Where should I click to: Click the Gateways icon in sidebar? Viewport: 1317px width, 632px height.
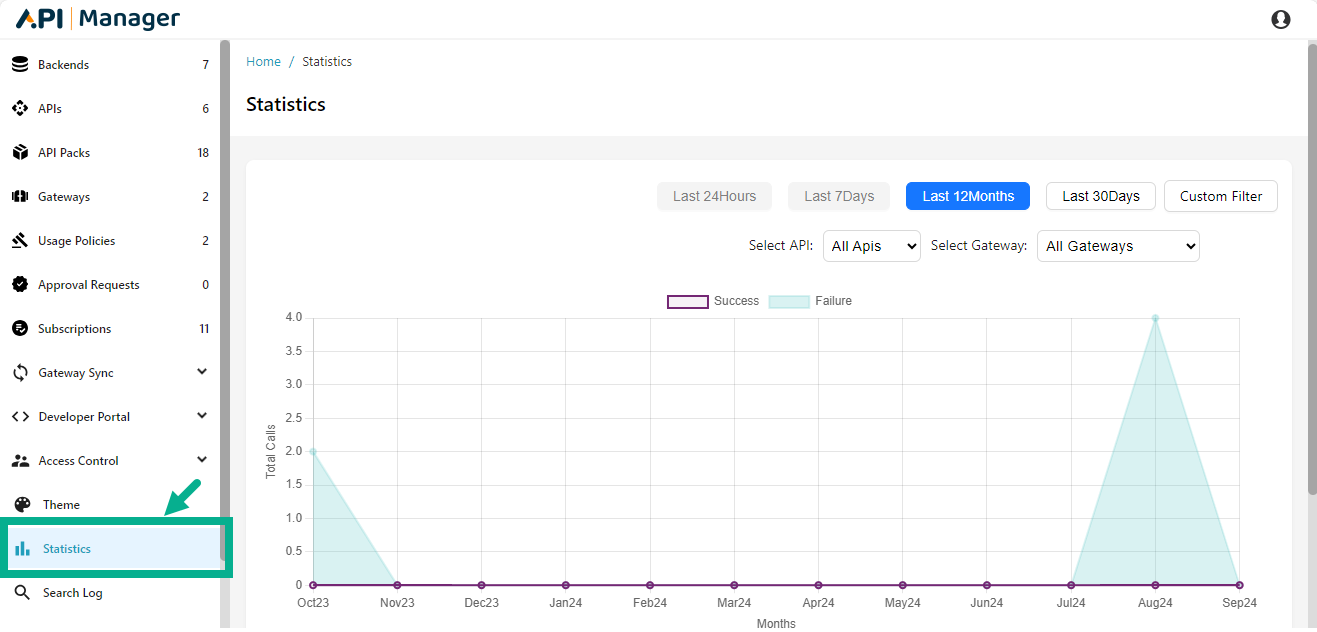point(20,197)
